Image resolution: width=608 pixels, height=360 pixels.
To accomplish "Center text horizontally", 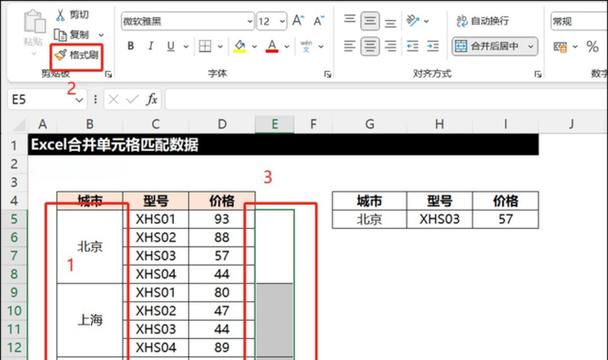I will [370, 46].
